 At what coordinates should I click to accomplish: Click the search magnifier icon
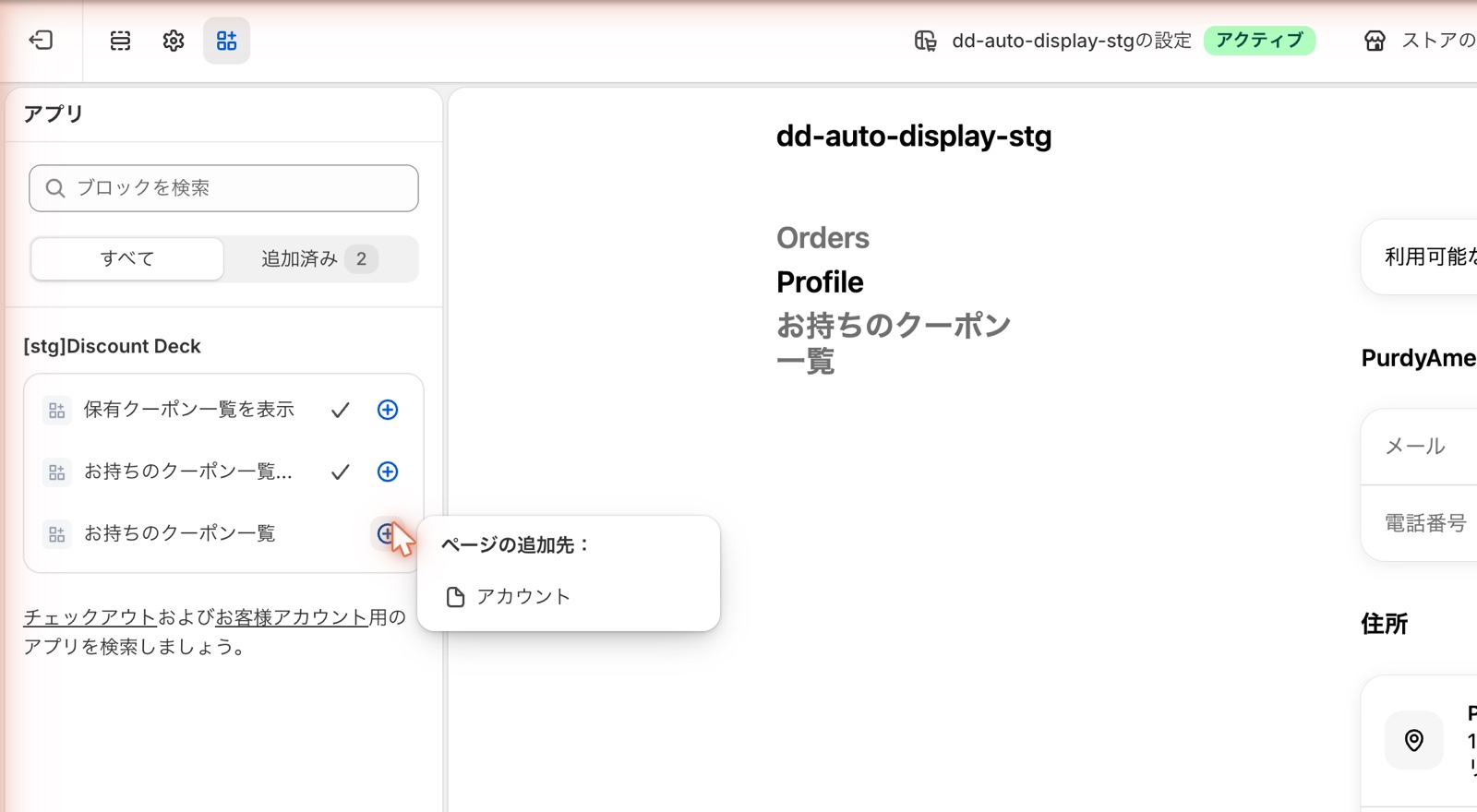tap(55, 188)
